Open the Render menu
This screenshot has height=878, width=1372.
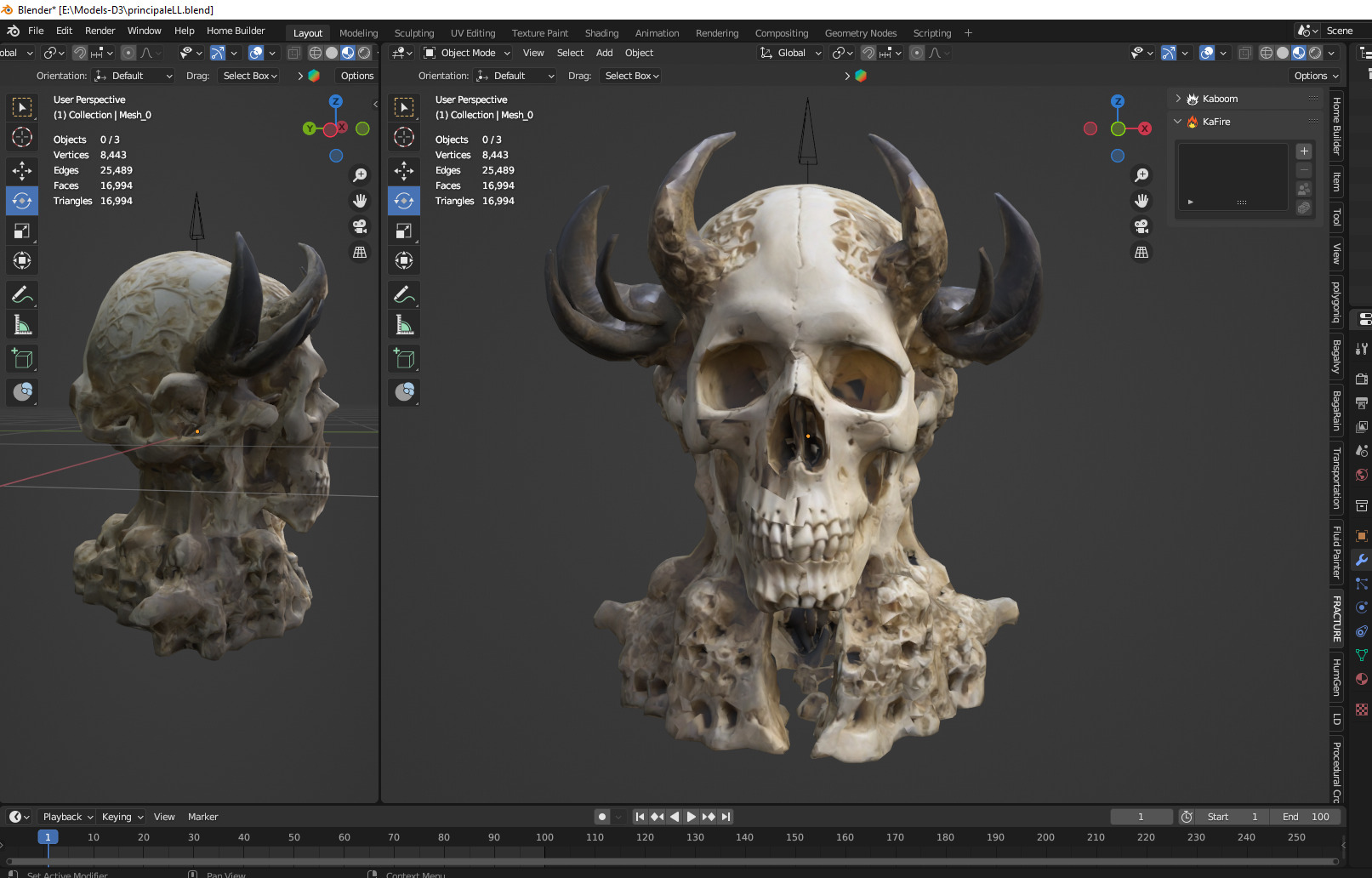click(x=100, y=31)
